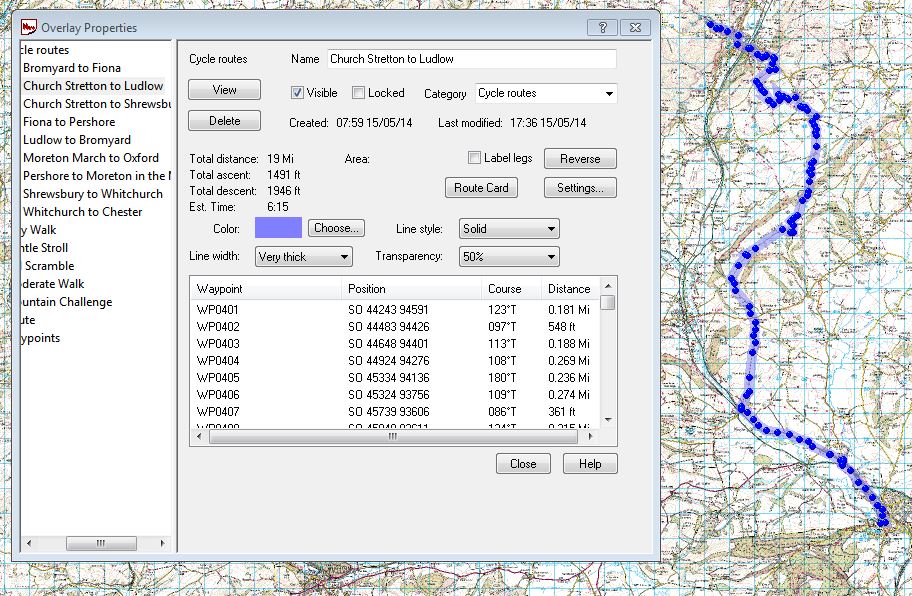Viewport: 912px width, 596px height.
Task: Click the Route Card button
Action: pyautogui.click(x=481, y=187)
